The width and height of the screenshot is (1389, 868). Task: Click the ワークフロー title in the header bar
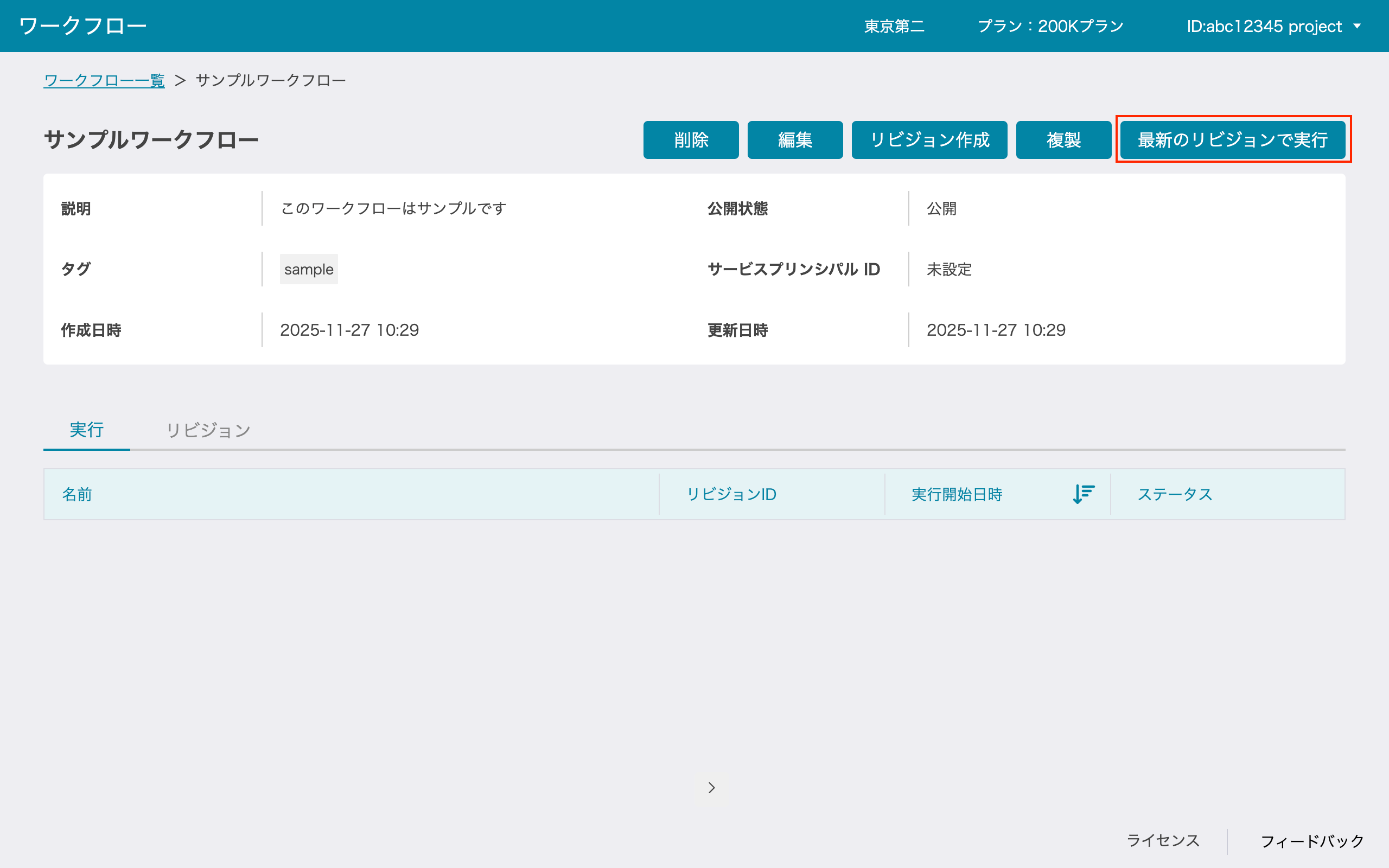pos(82,26)
